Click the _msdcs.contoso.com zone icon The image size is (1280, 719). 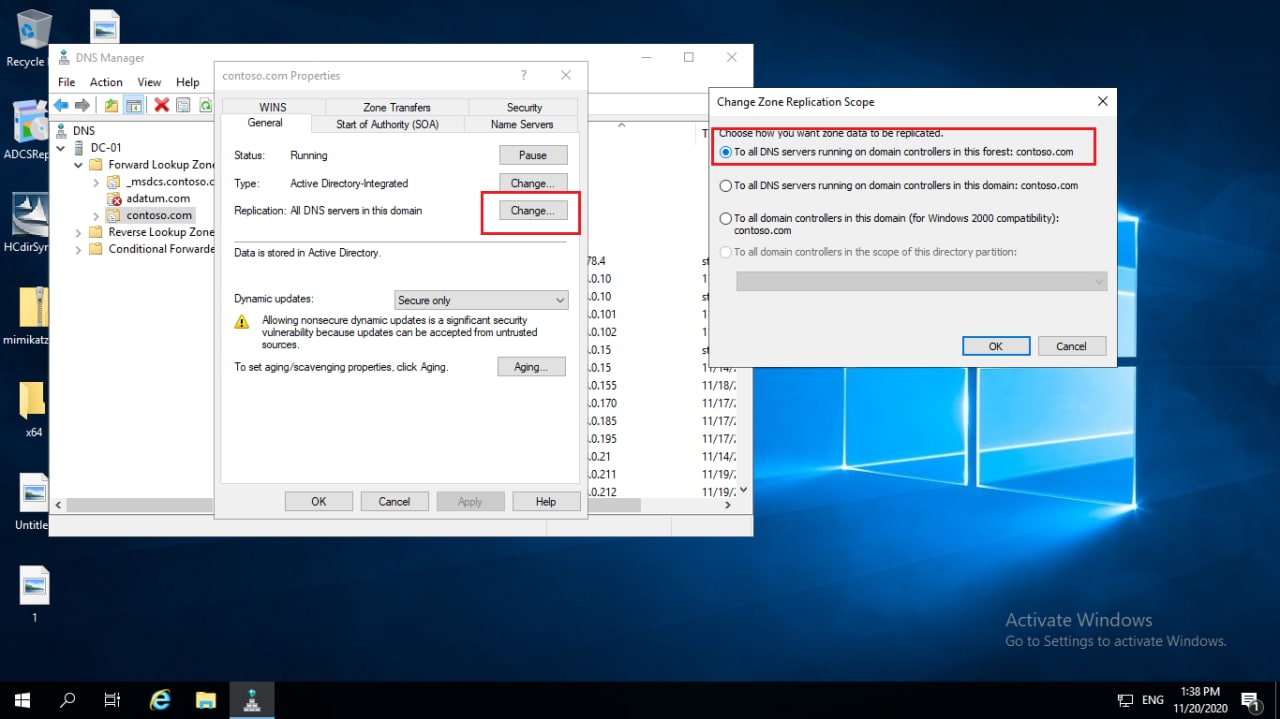[x=114, y=182]
